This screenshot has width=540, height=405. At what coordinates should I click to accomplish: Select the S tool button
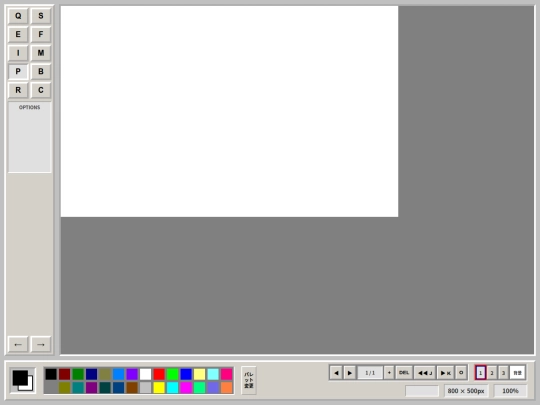(x=41, y=16)
